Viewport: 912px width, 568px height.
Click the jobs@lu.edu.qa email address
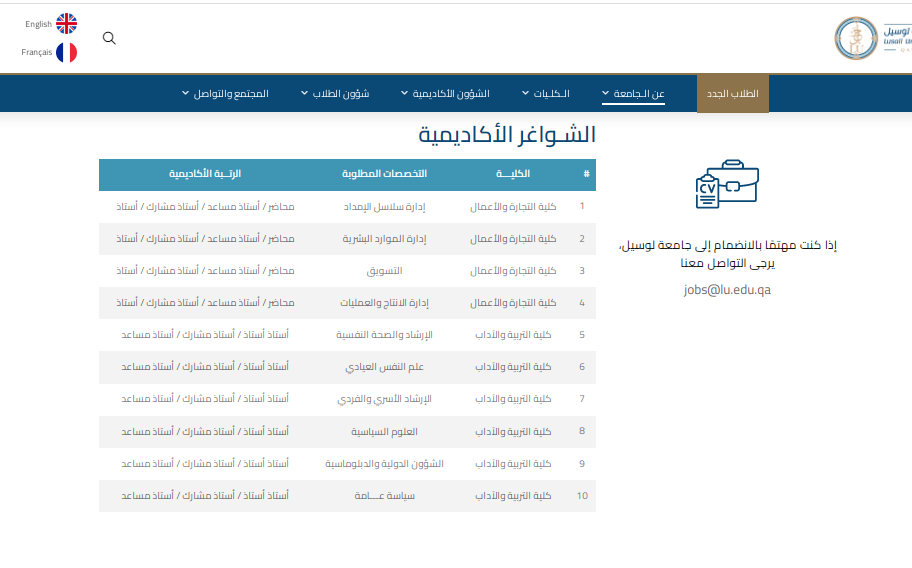point(727,290)
